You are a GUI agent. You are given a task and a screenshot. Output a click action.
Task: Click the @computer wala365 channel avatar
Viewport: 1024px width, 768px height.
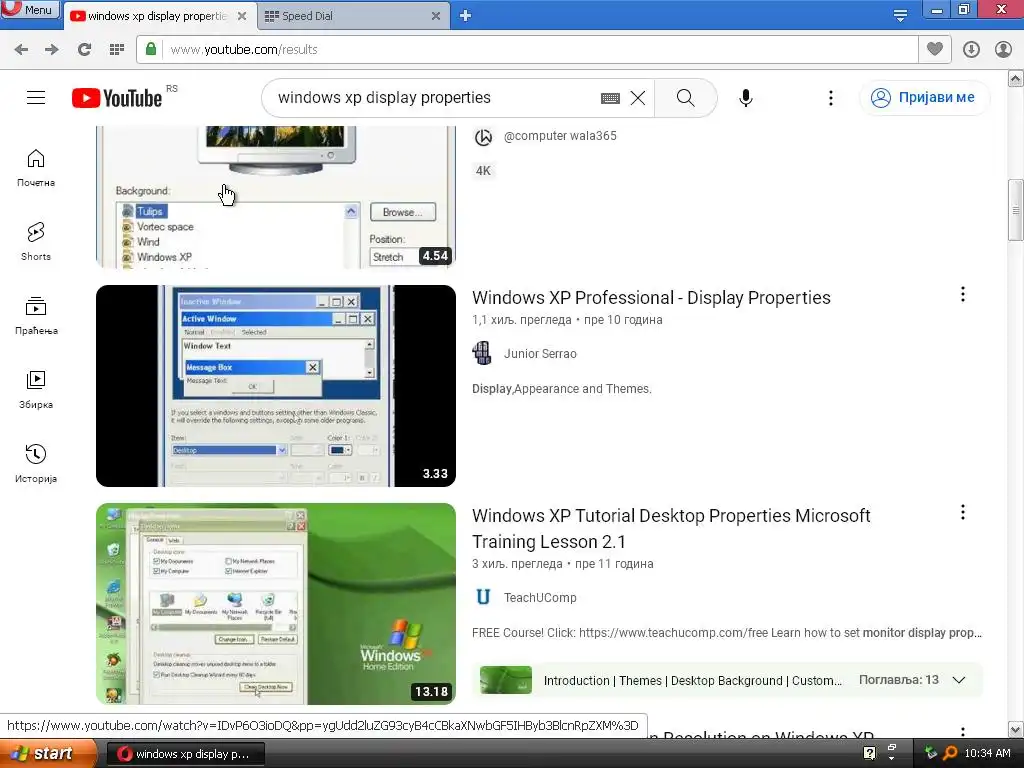click(x=483, y=136)
